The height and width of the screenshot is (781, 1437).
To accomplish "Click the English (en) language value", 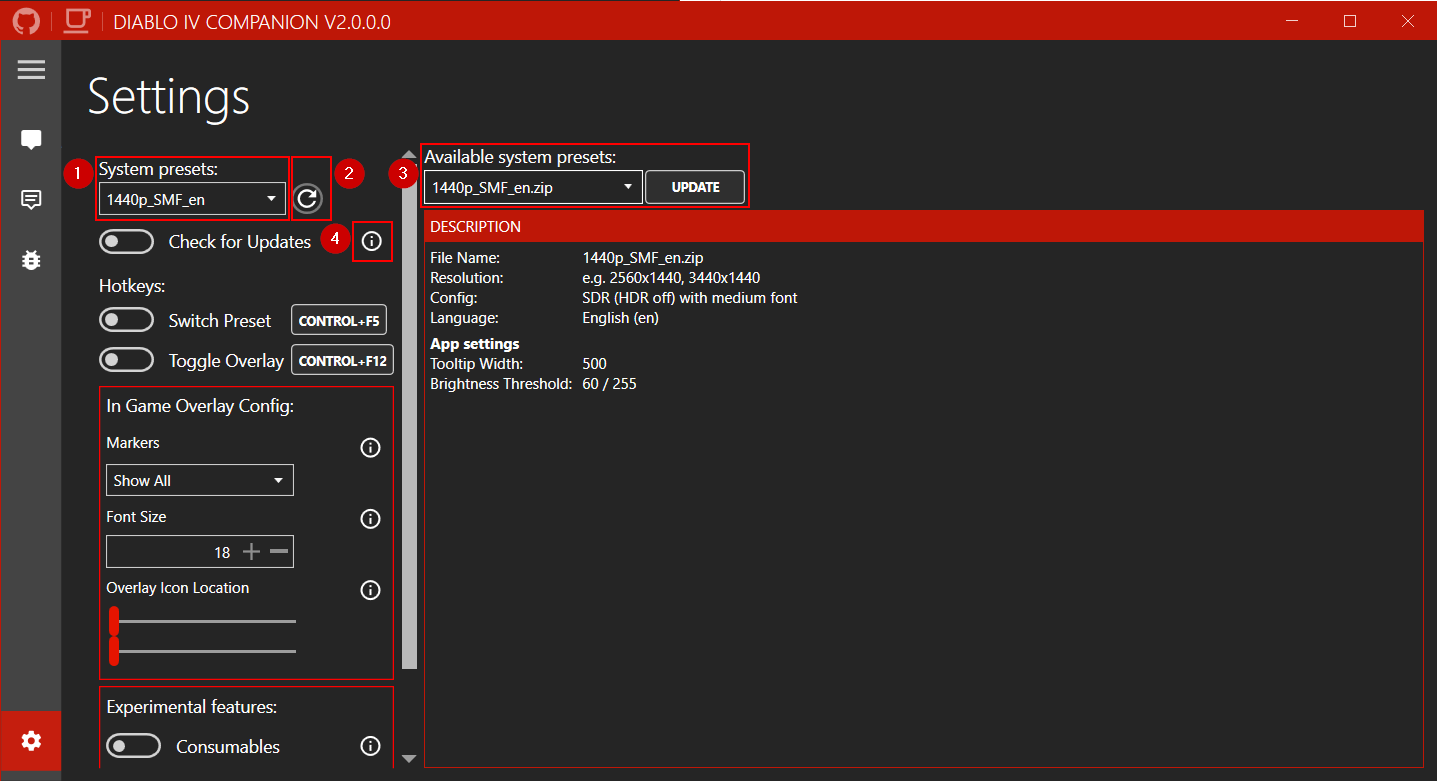I will [x=621, y=318].
